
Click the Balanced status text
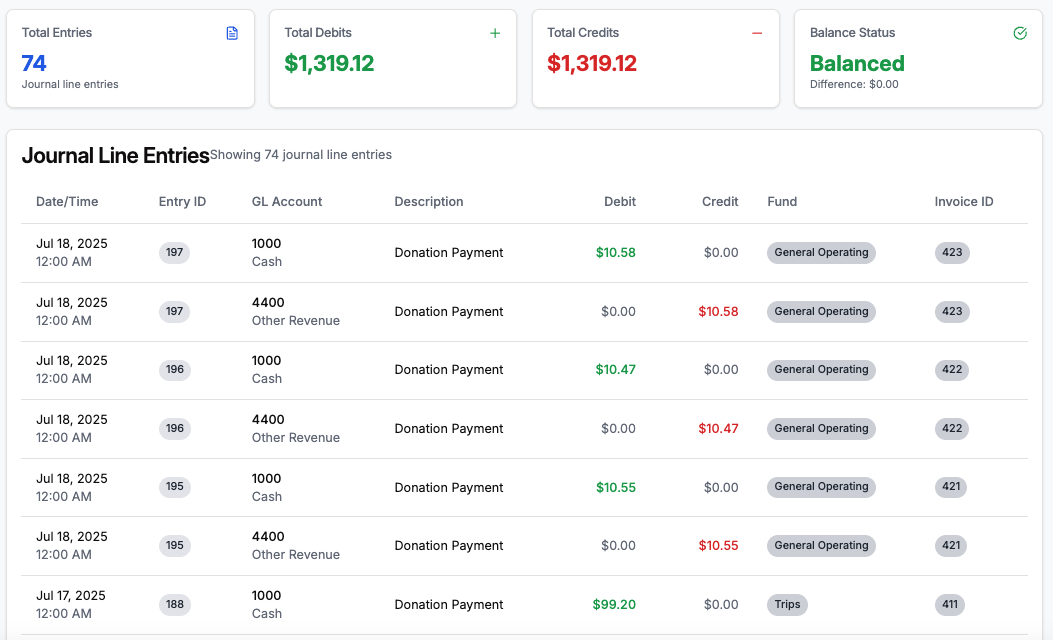click(x=857, y=64)
